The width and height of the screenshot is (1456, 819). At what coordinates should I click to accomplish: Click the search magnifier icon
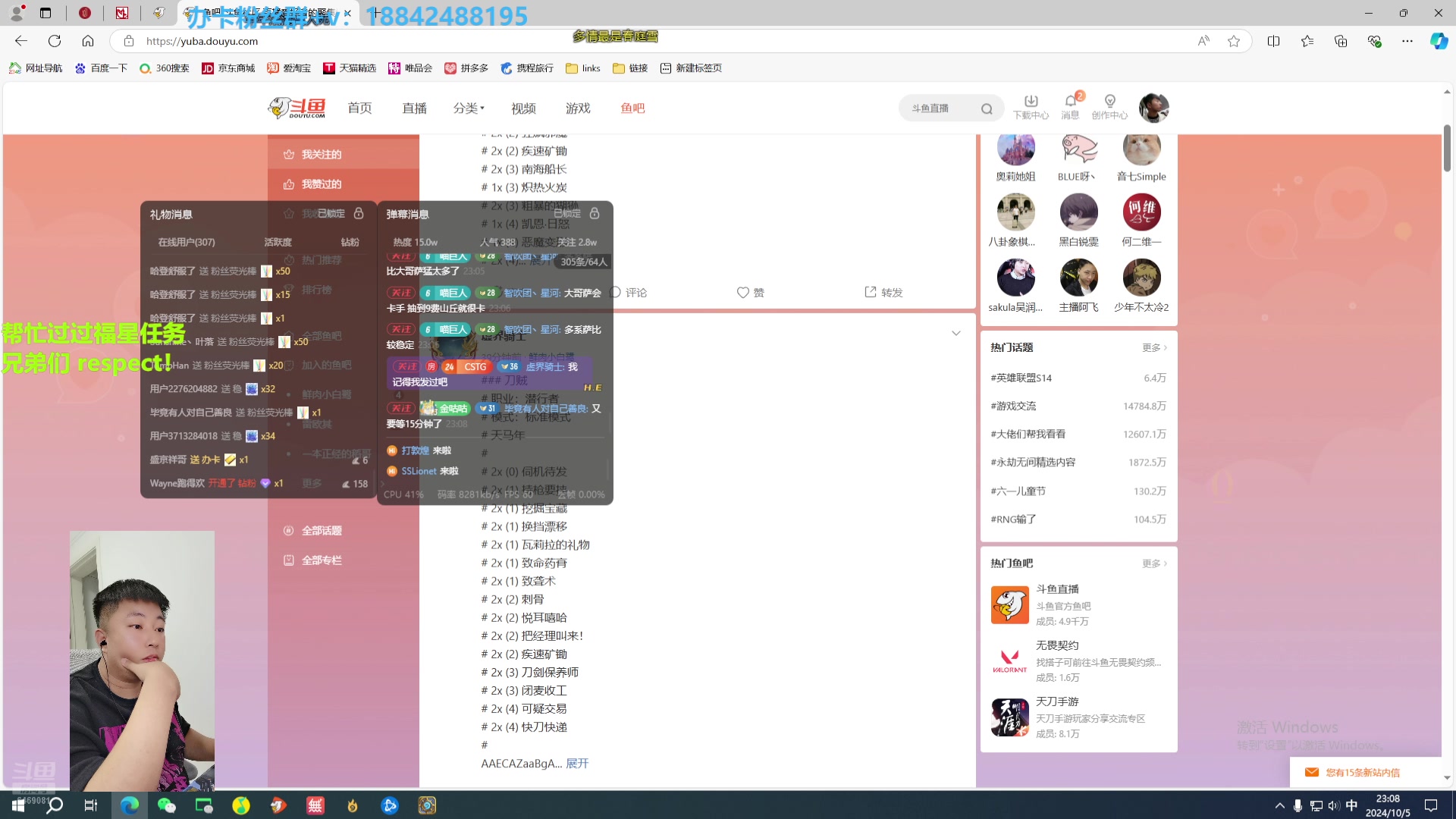(x=987, y=108)
